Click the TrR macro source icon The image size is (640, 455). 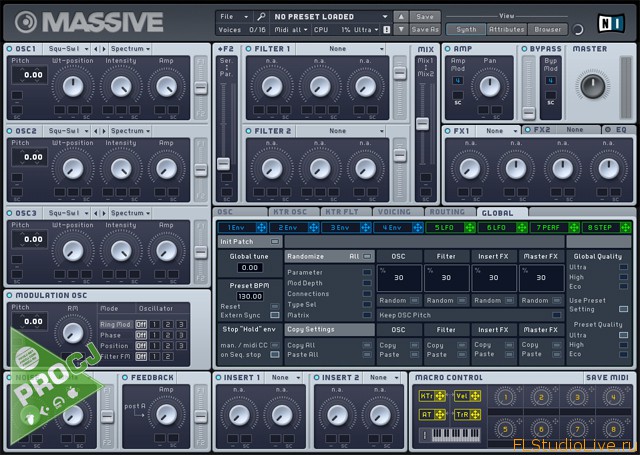(x=461, y=414)
